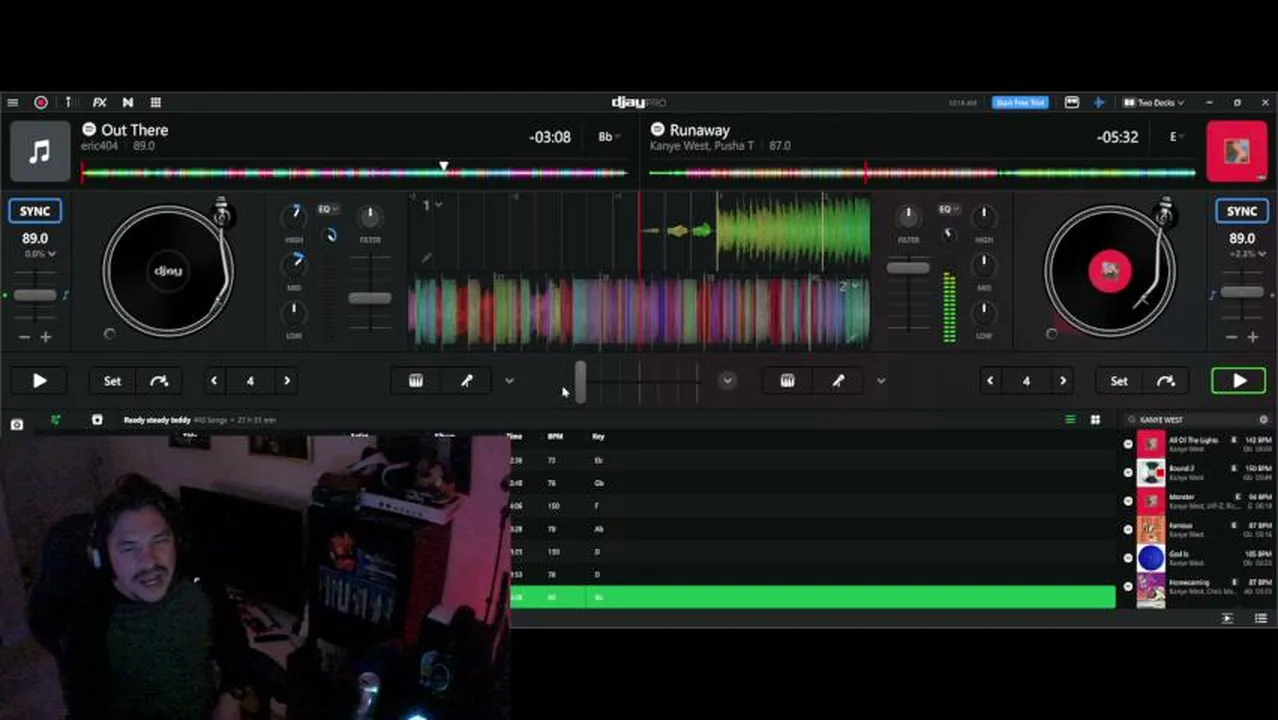This screenshot has height=720, width=1278.
Task: Switch library to grid view
Action: tap(1095, 420)
